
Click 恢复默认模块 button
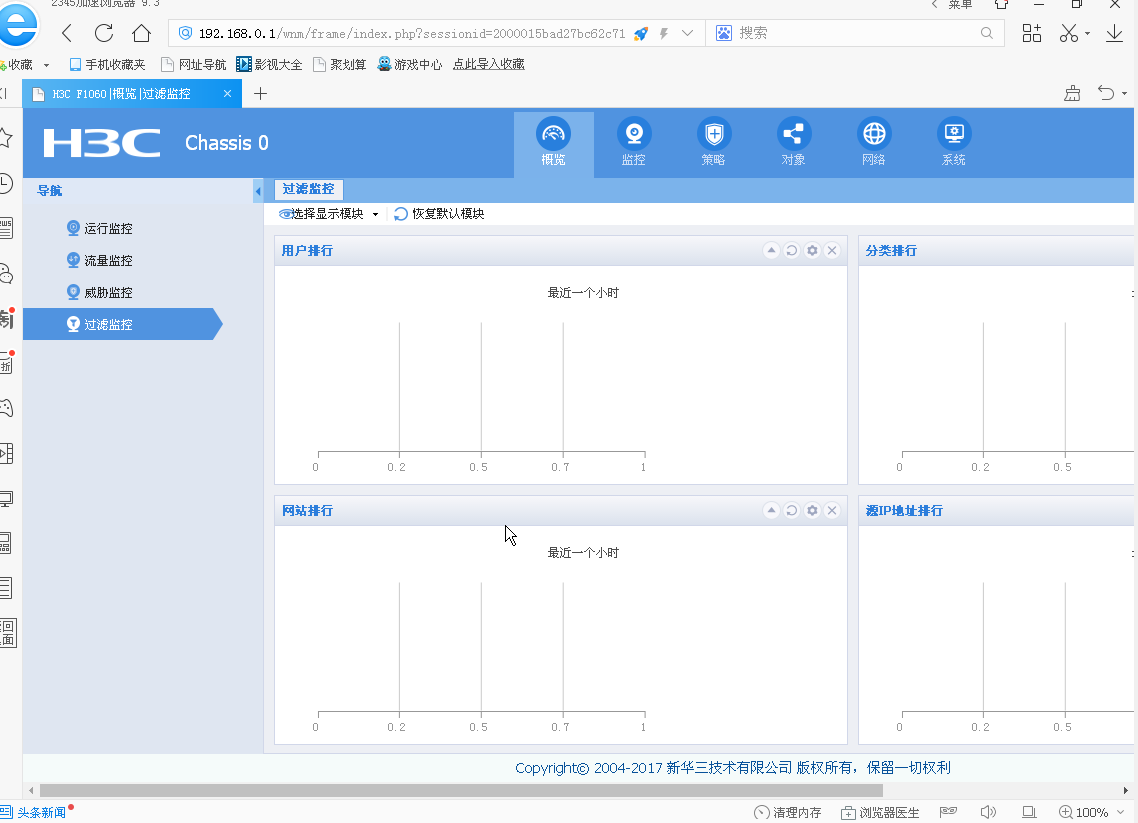pyautogui.click(x=439, y=213)
